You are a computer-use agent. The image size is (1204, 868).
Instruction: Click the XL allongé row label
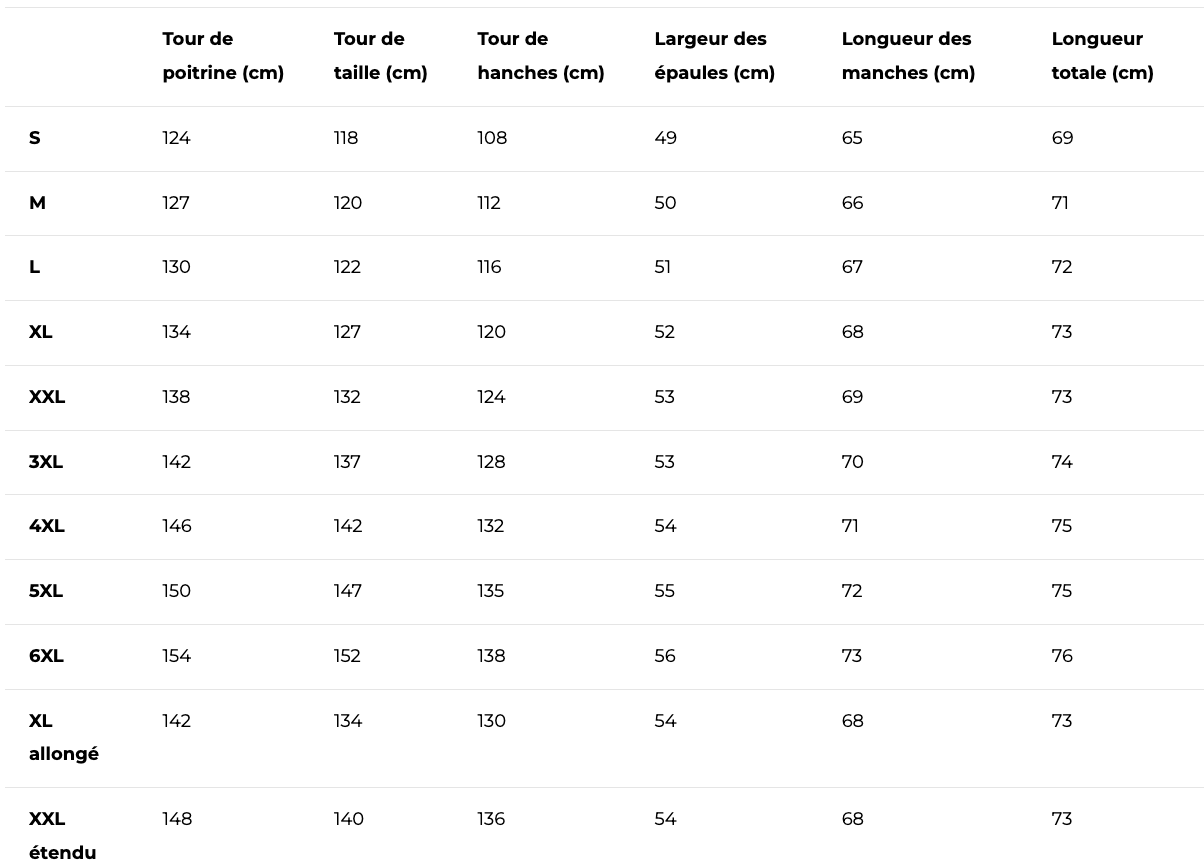[64, 737]
